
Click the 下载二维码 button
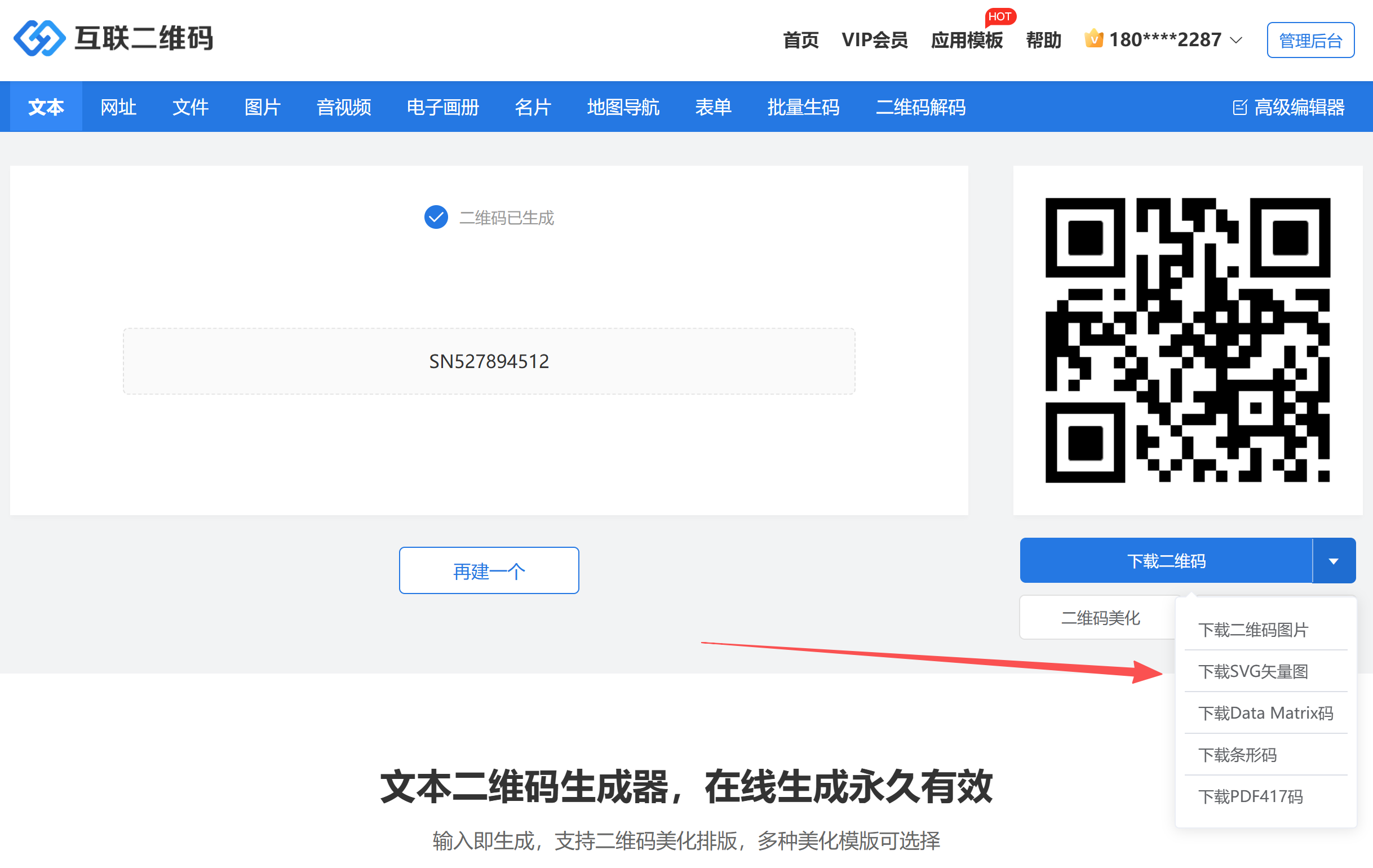pyautogui.click(x=1166, y=561)
